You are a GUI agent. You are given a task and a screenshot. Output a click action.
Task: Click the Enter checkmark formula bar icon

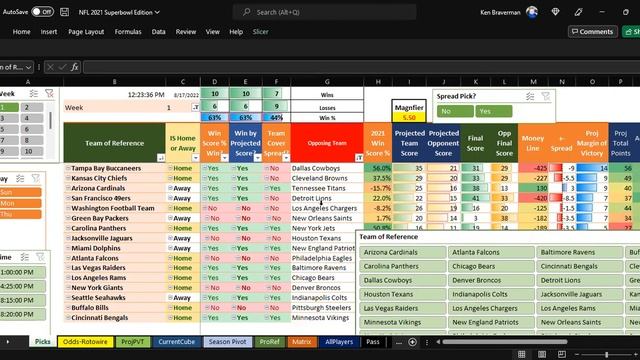pyautogui.click(x=62, y=67)
